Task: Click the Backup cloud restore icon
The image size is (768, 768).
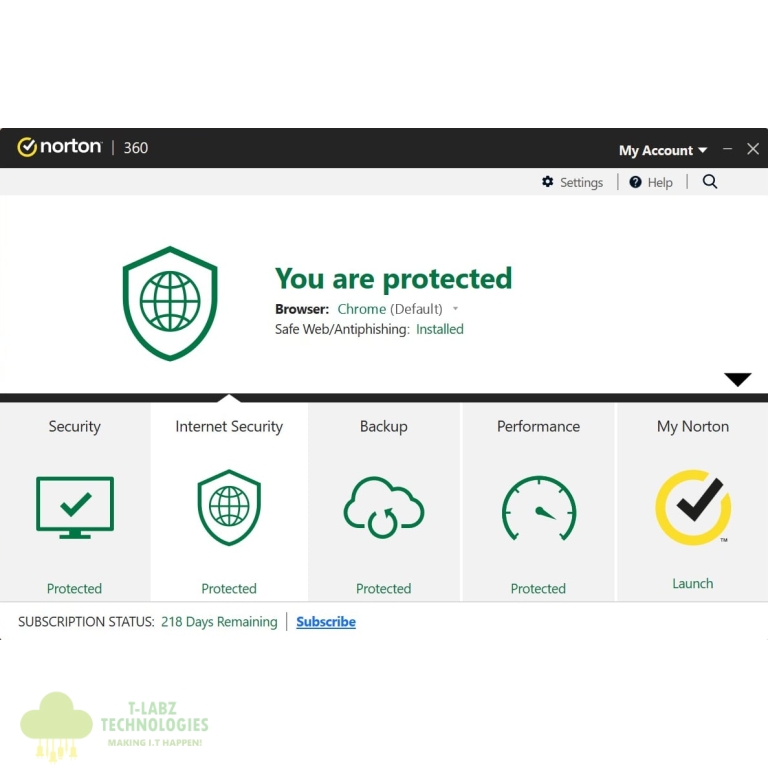Action: pyautogui.click(x=384, y=507)
